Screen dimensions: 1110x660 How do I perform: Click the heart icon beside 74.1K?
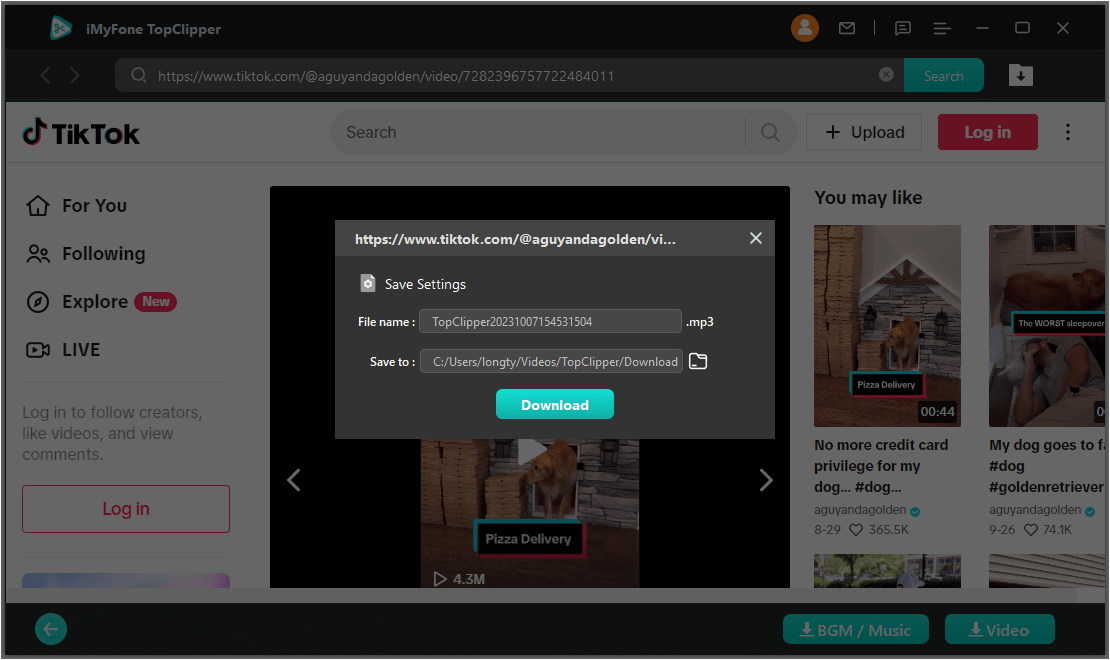point(1031,530)
